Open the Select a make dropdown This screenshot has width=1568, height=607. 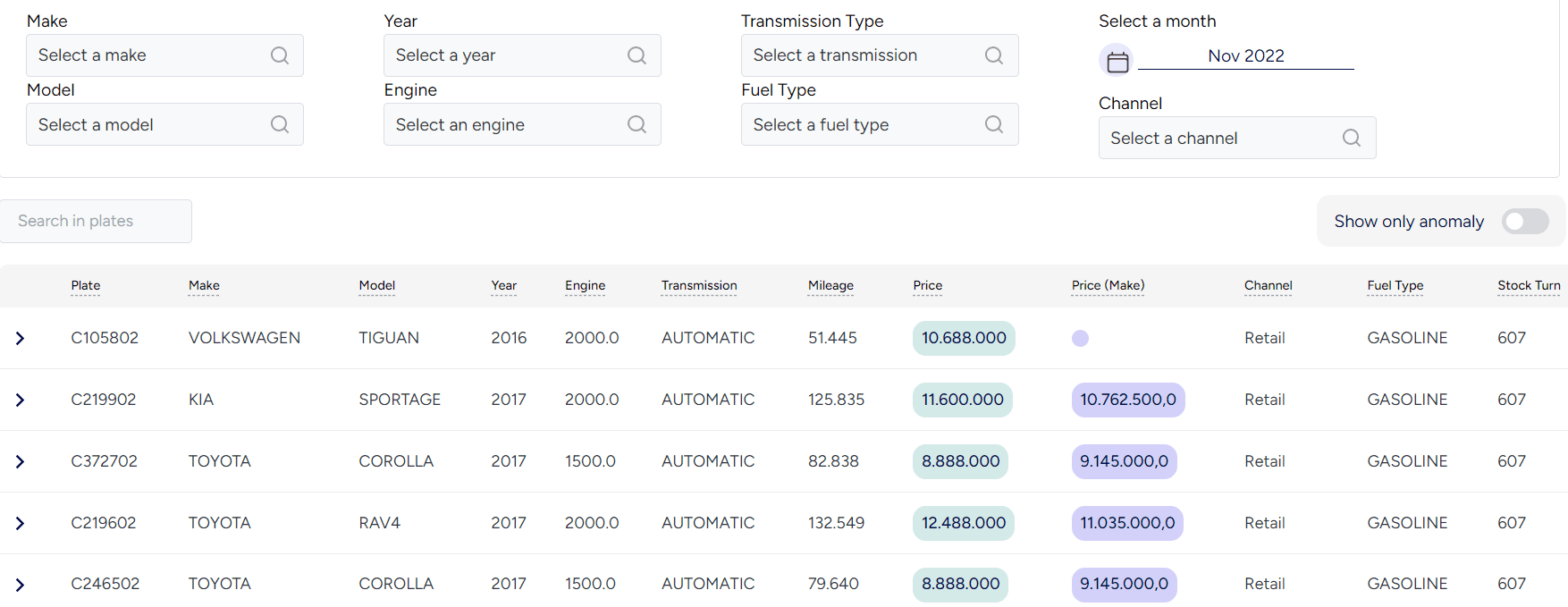tap(152, 55)
